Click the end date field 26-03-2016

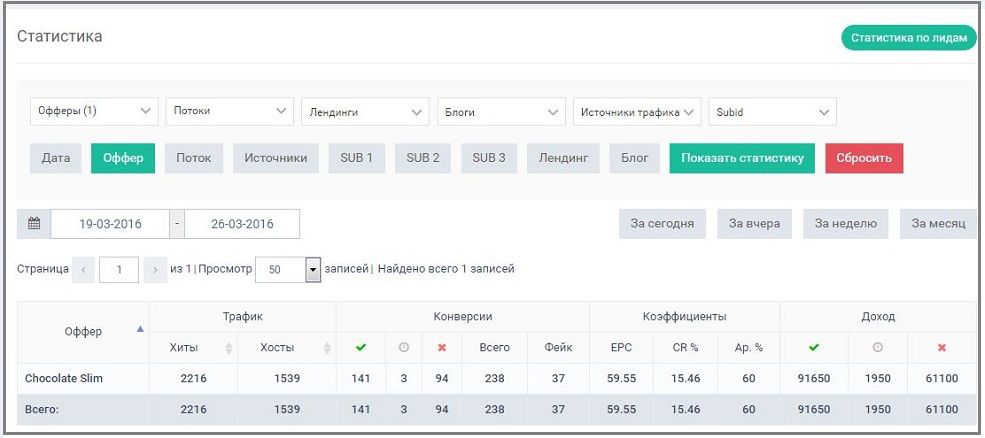coord(242,224)
